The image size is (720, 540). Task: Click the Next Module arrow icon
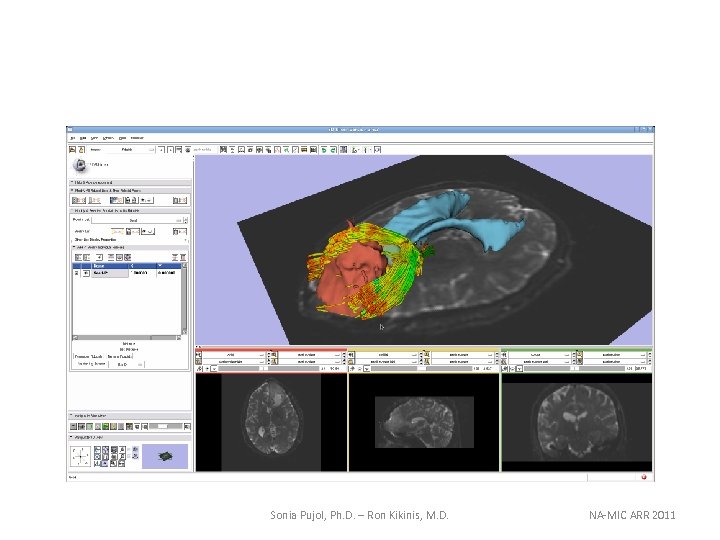[x=170, y=150]
